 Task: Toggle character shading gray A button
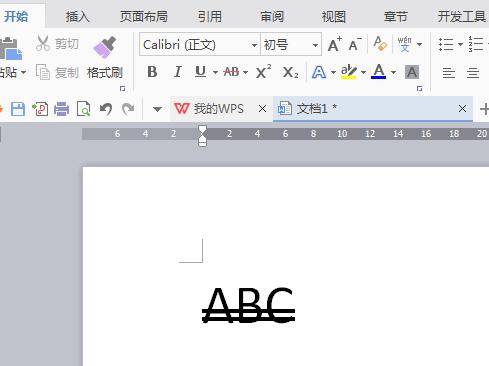tap(412, 72)
